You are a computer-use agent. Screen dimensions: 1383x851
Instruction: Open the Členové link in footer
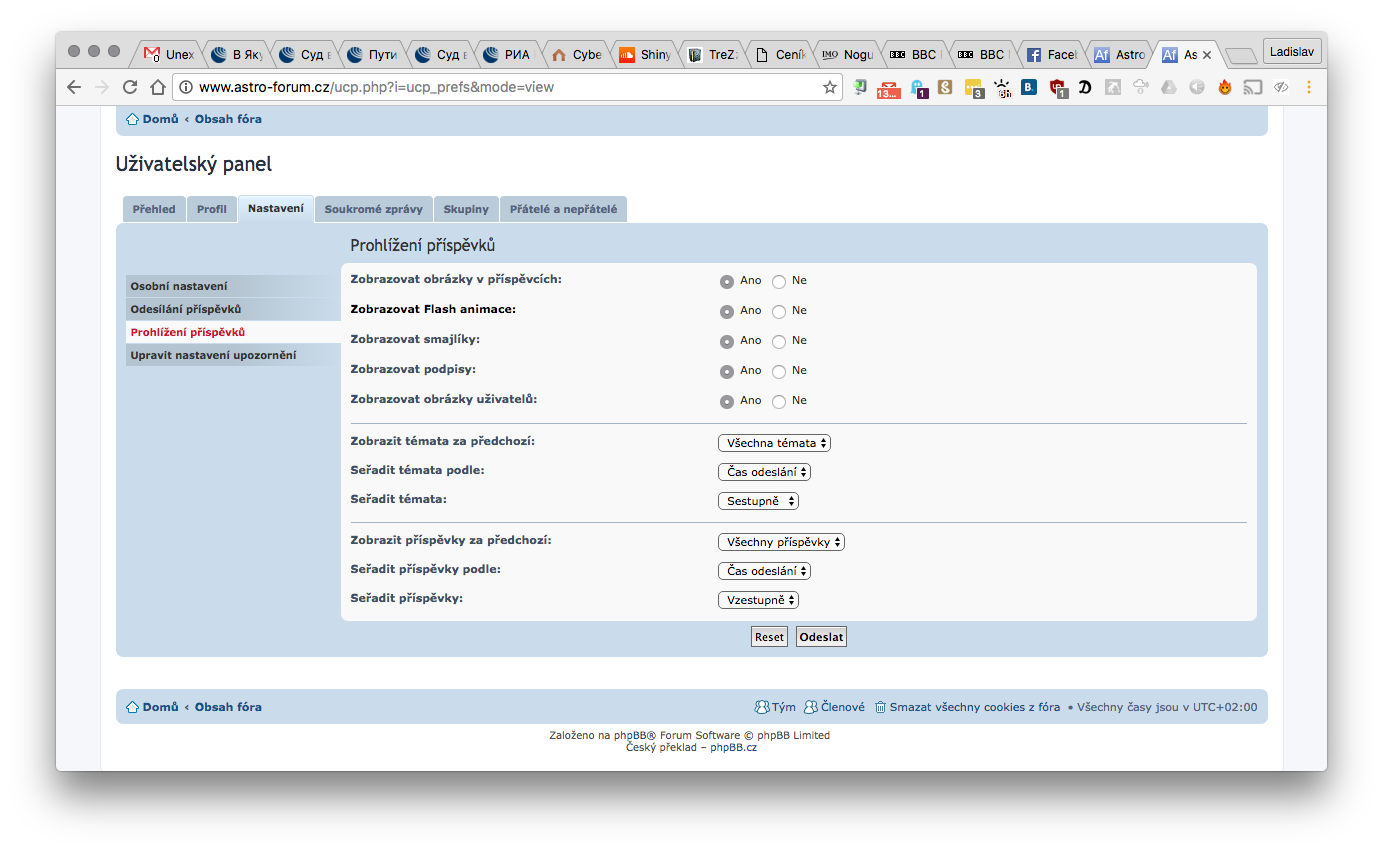(842, 707)
